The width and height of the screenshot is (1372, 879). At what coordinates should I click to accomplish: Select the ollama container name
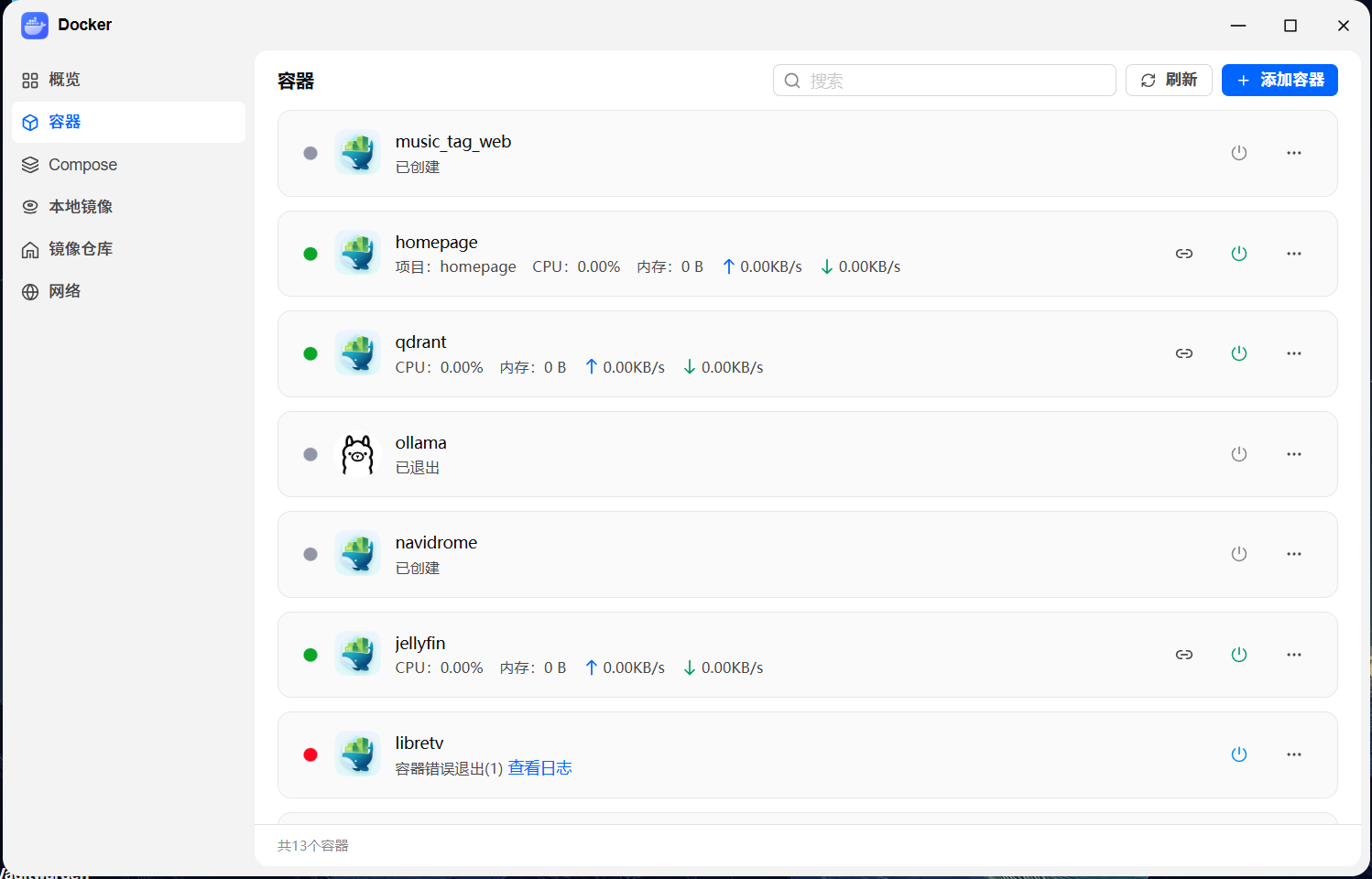[x=421, y=443]
